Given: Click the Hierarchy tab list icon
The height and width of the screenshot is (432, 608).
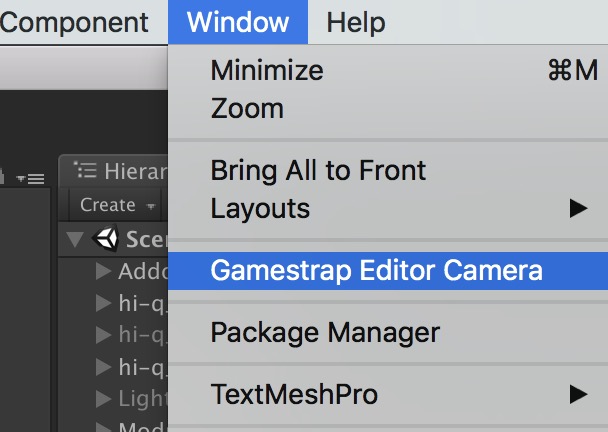Looking at the screenshot, I should pyautogui.click(x=85, y=170).
